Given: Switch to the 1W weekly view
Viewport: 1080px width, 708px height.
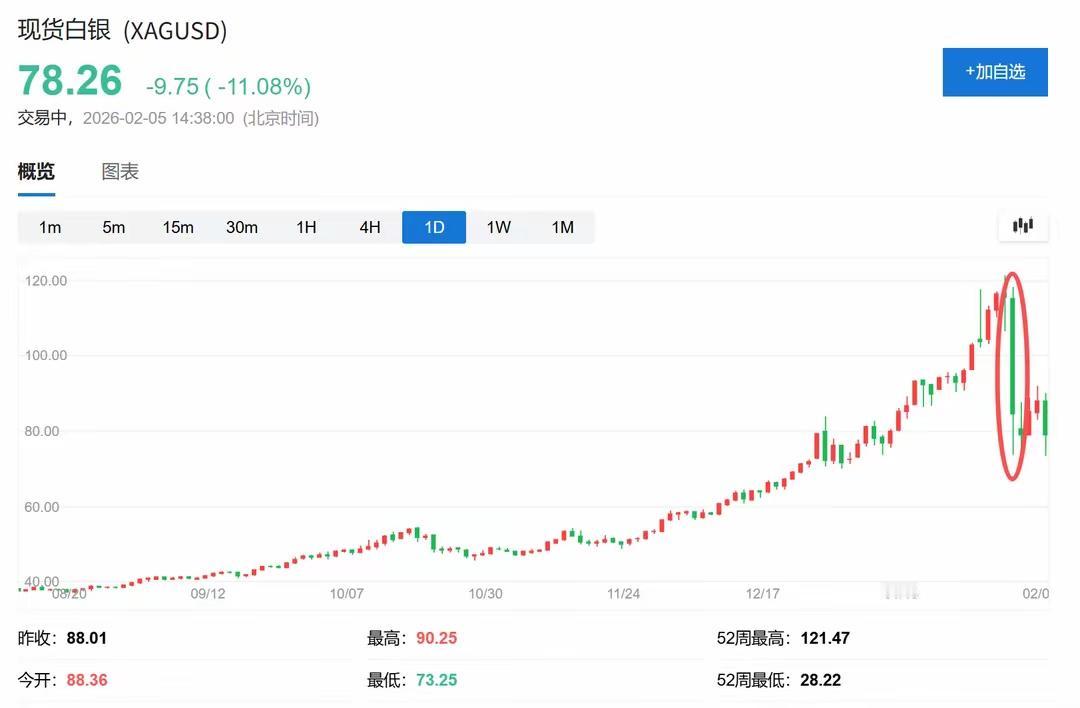Looking at the screenshot, I should pos(498,227).
